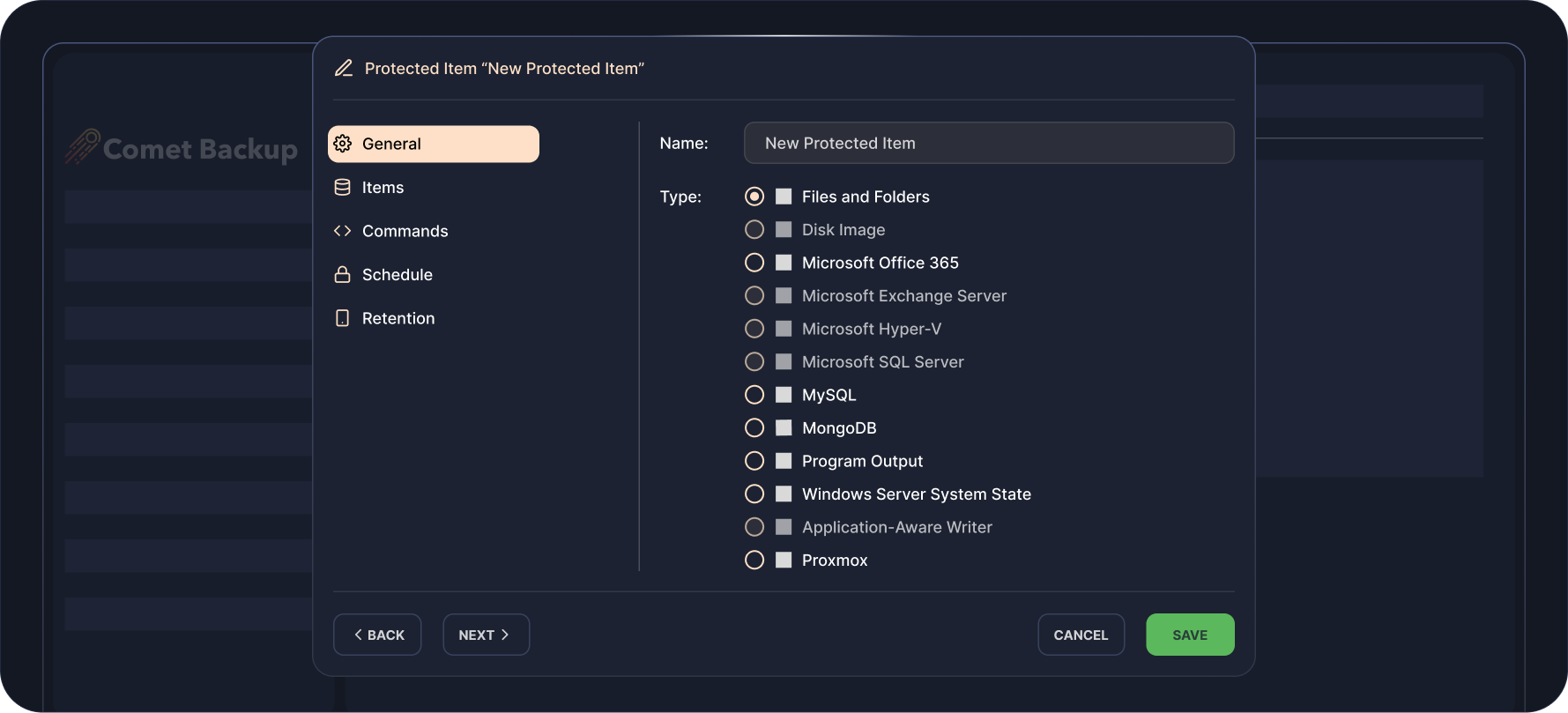Screen dimensions: 1568x713
Task: Save the protected item
Action: 1190,635
